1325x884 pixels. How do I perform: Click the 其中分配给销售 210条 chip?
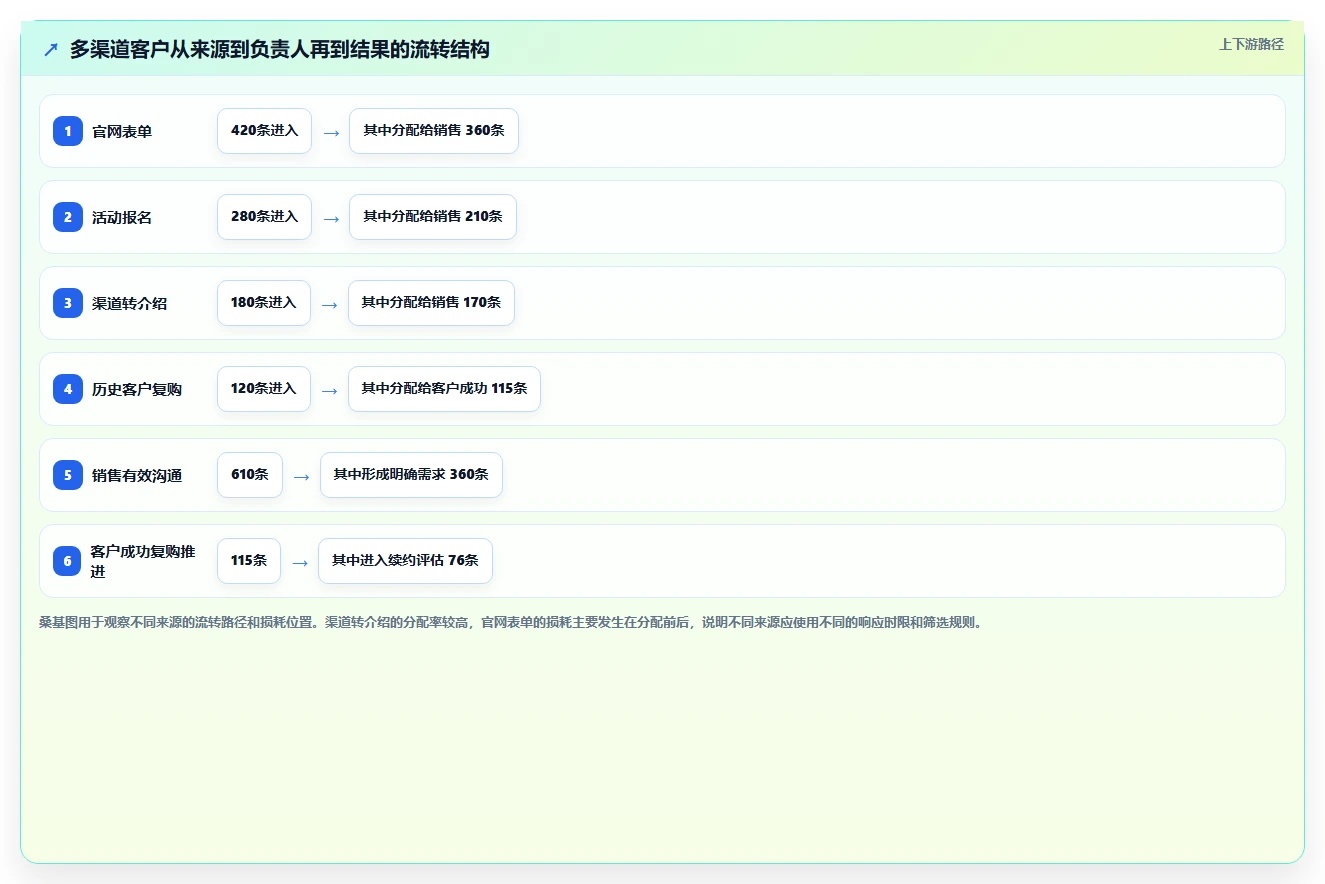[433, 217]
